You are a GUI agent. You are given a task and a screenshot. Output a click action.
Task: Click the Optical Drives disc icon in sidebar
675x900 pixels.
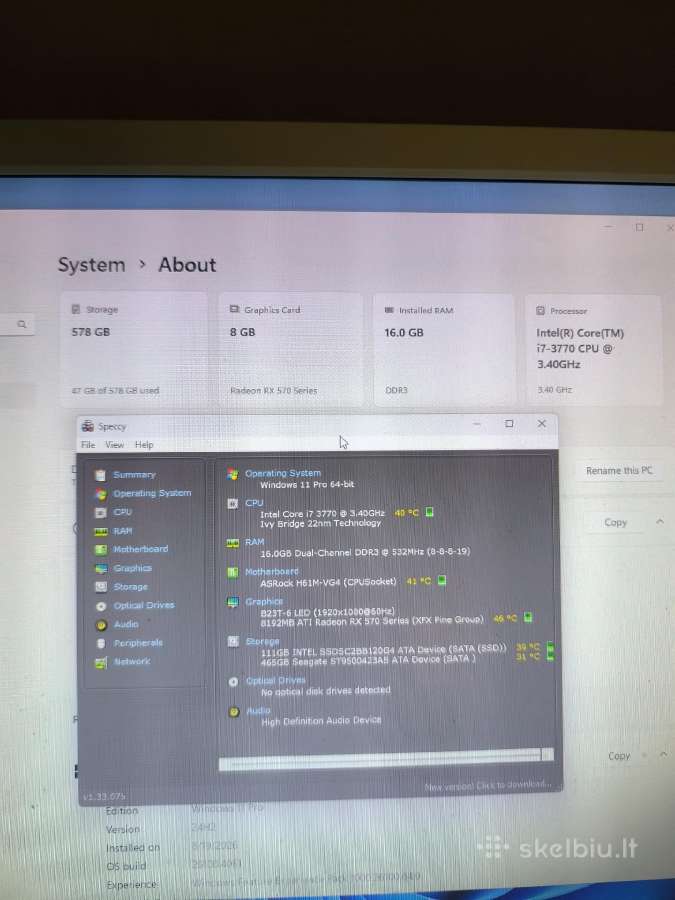tap(101, 606)
